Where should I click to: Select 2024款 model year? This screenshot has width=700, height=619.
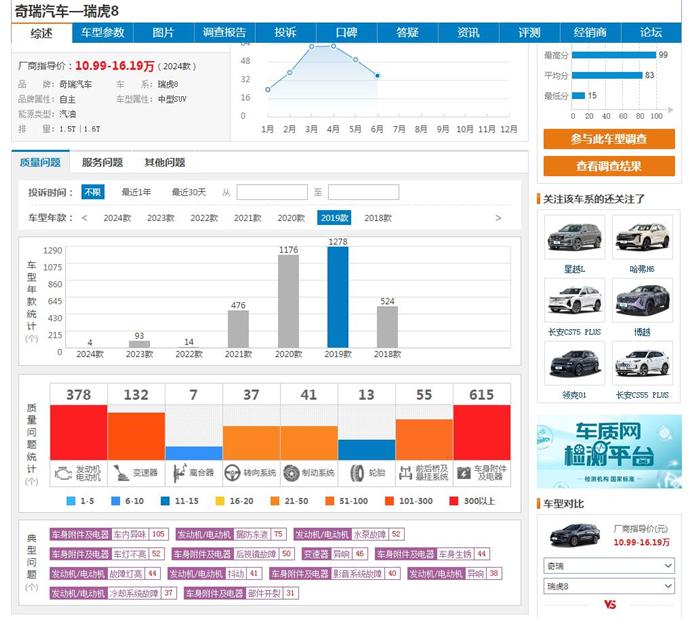(x=117, y=218)
